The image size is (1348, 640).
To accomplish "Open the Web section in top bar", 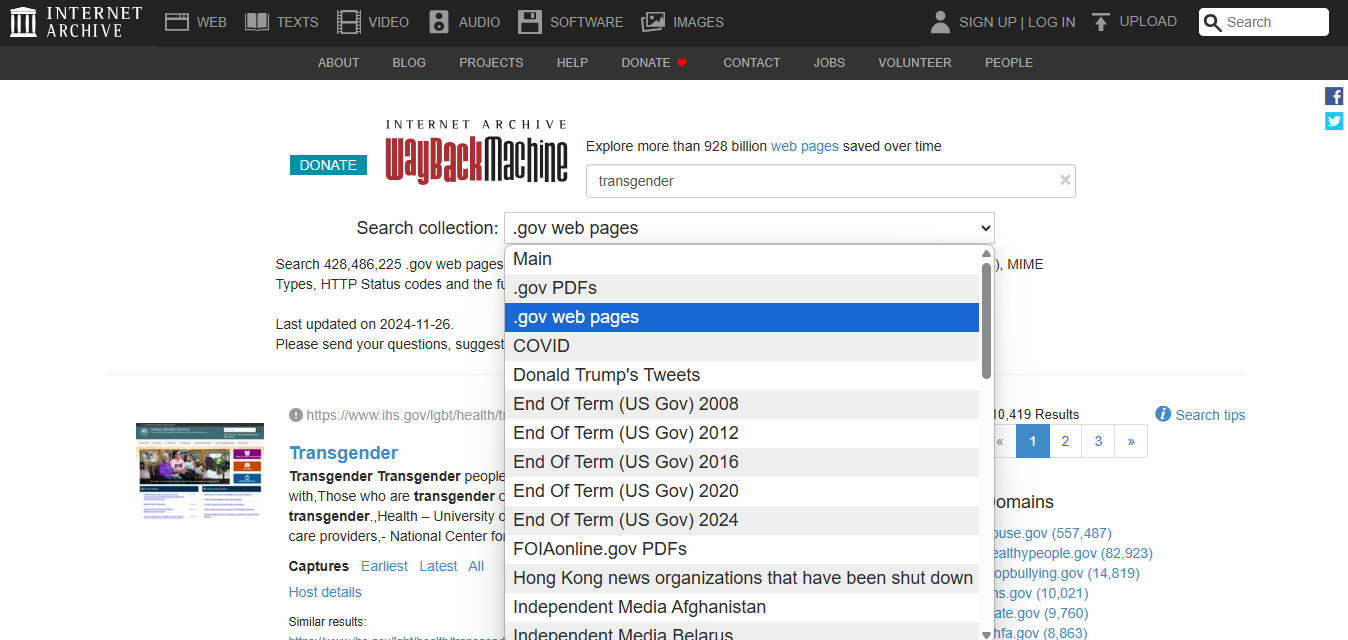I will 196,22.
